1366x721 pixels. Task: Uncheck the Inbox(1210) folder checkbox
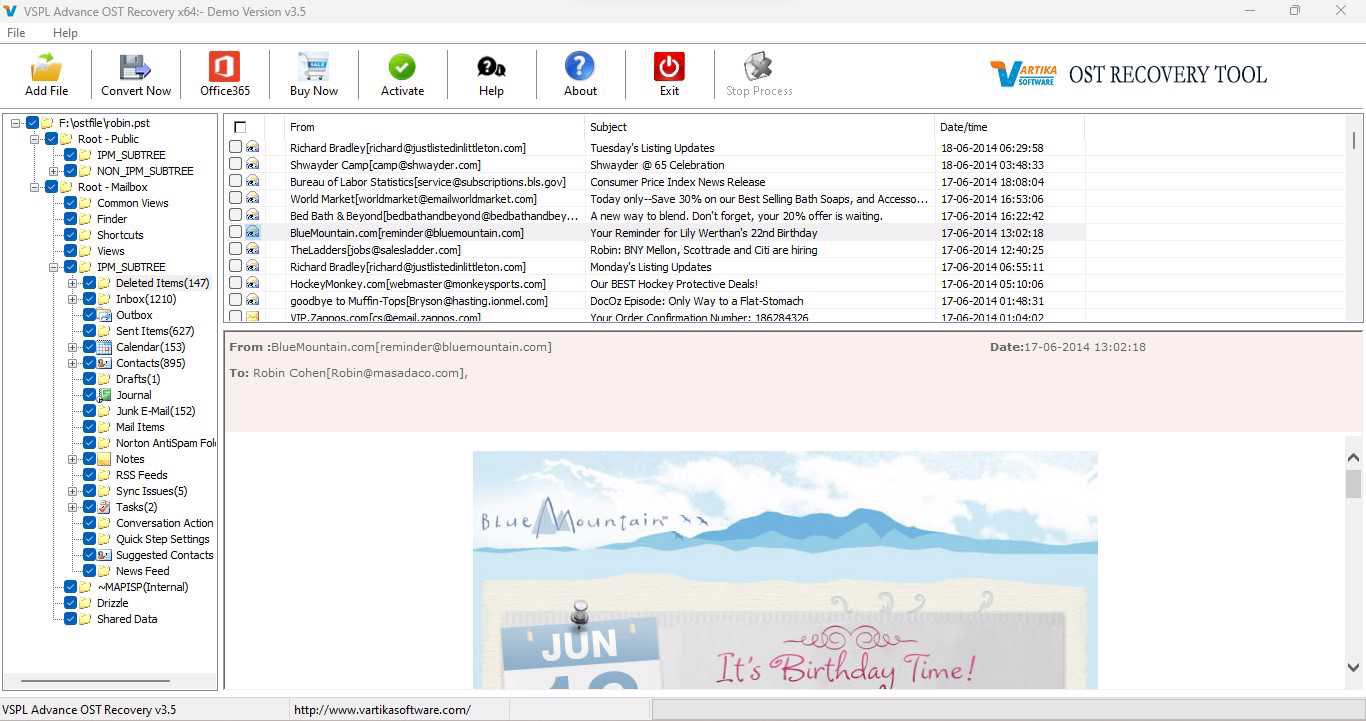pos(89,299)
